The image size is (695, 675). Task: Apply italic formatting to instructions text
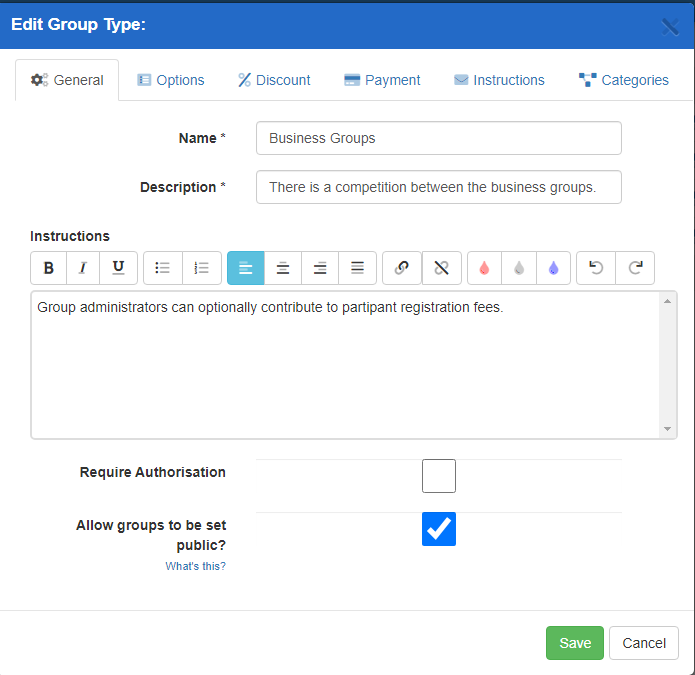point(83,268)
